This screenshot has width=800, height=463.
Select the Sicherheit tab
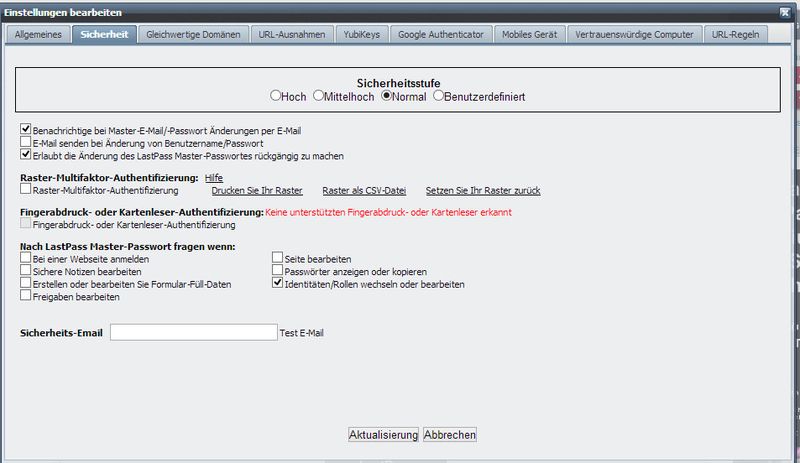[105, 35]
